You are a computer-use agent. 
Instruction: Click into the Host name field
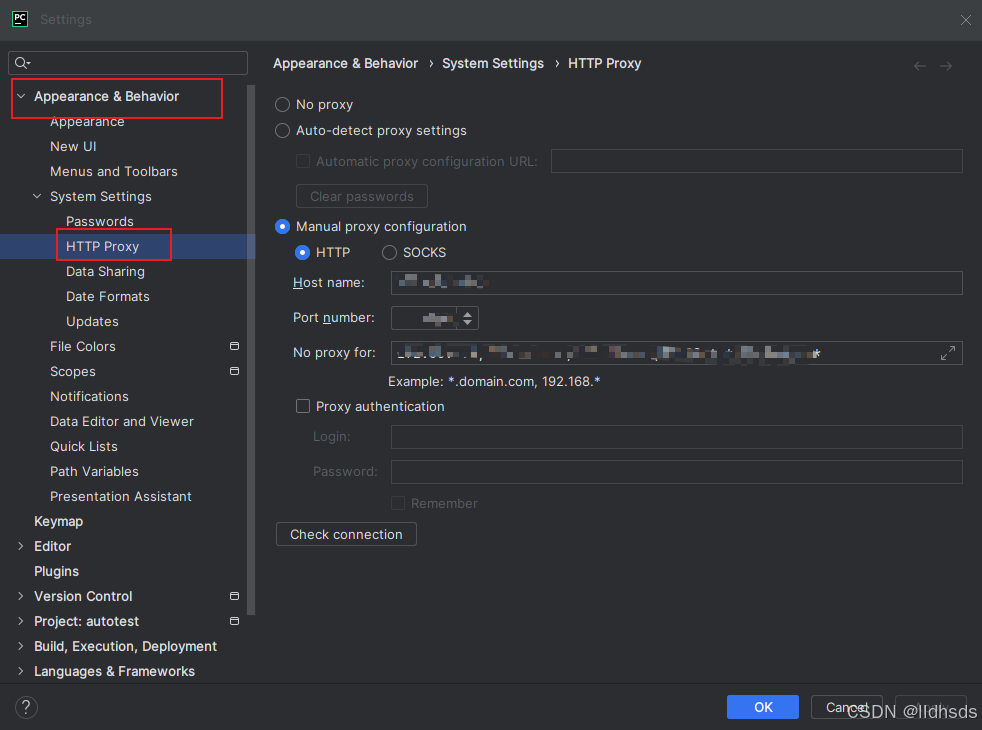point(676,282)
